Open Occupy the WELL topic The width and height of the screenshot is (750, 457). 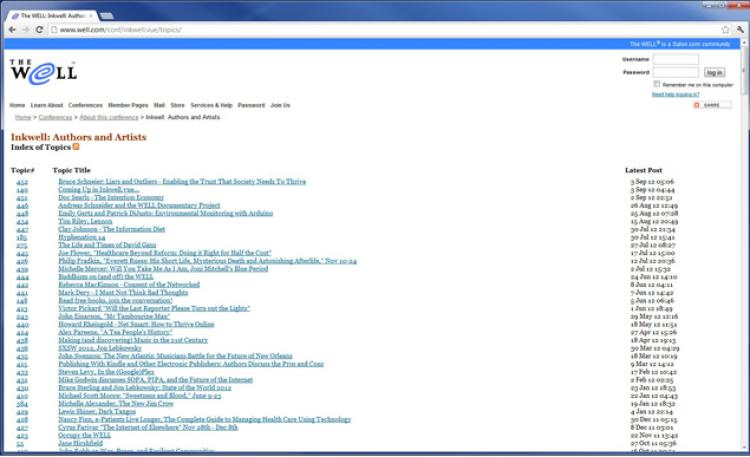point(85,435)
